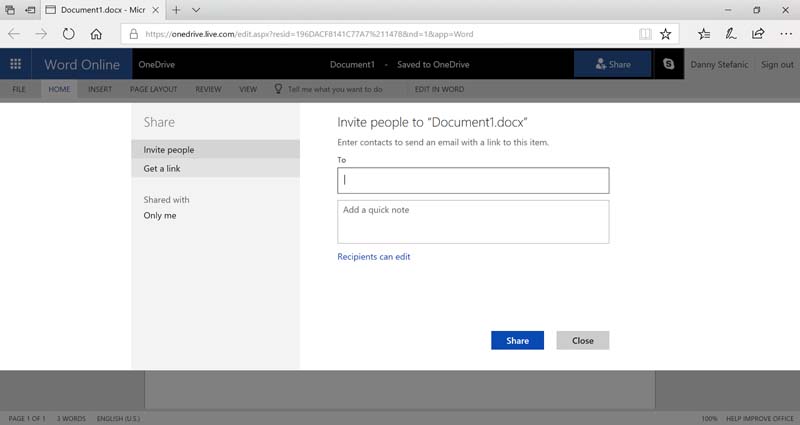Click PAGE 1 OF 1 in status bar
Image resolution: width=800 pixels, height=425 pixels.
tap(27, 418)
